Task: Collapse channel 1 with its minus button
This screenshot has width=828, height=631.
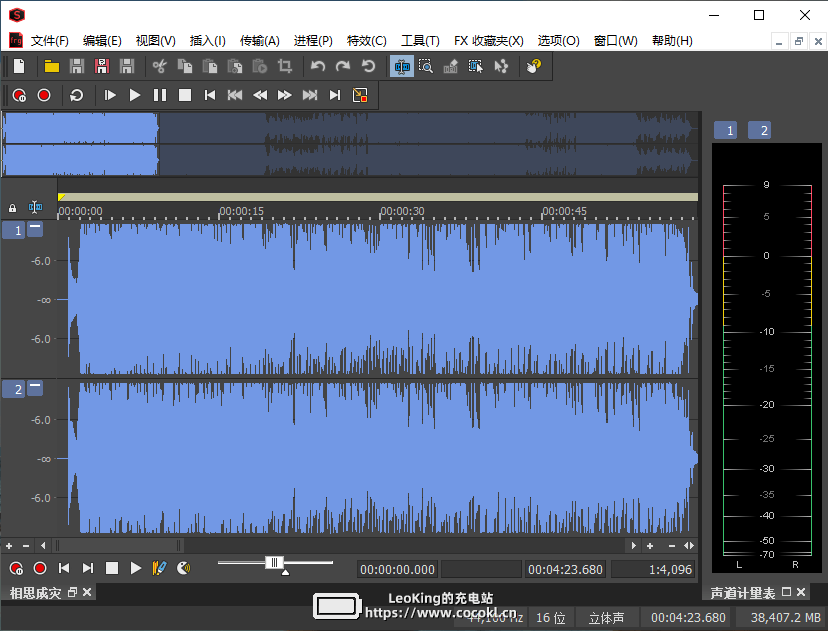Action: click(x=35, y=228)
